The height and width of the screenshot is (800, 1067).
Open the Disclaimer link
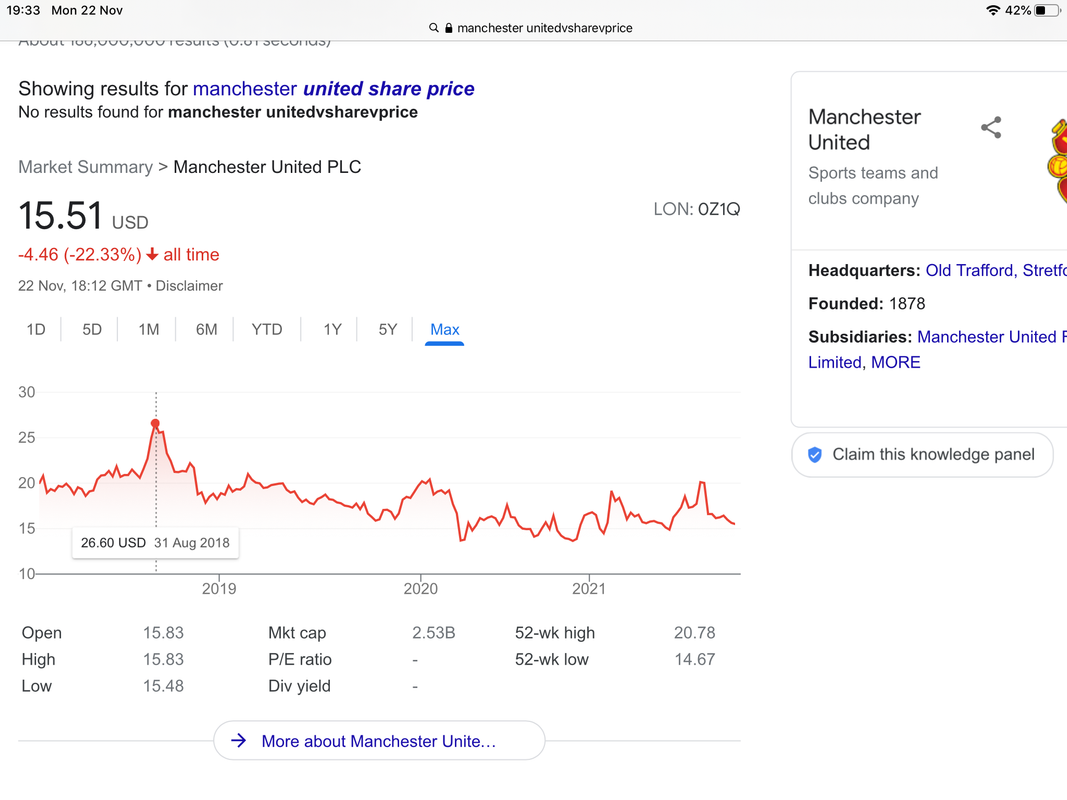pyautogui.click(x=189, y=286)
